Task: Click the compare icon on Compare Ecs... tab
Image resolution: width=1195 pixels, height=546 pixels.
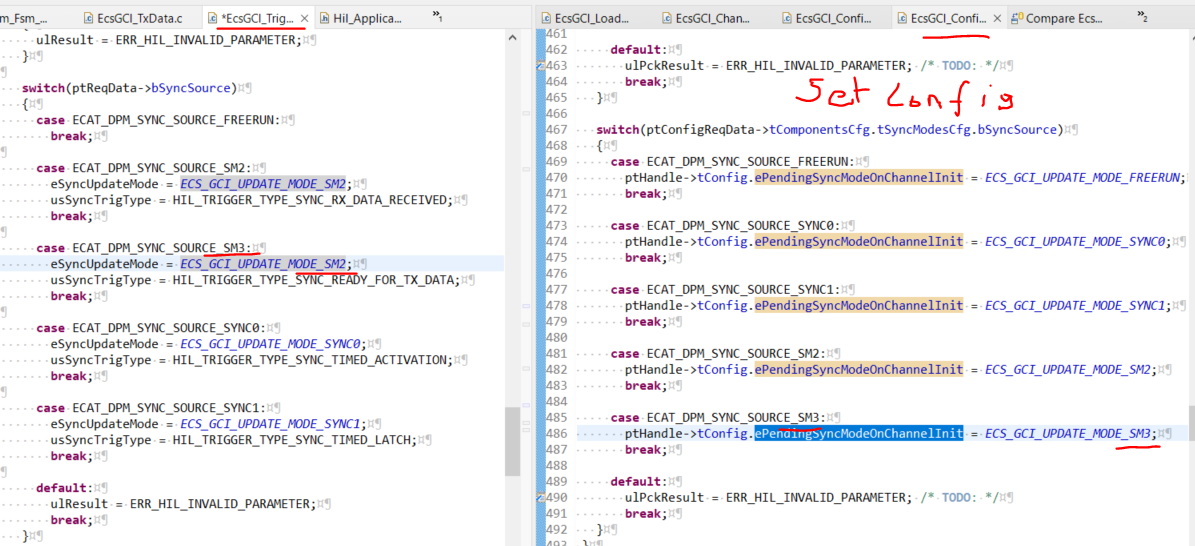Action: pos(1017,18)
